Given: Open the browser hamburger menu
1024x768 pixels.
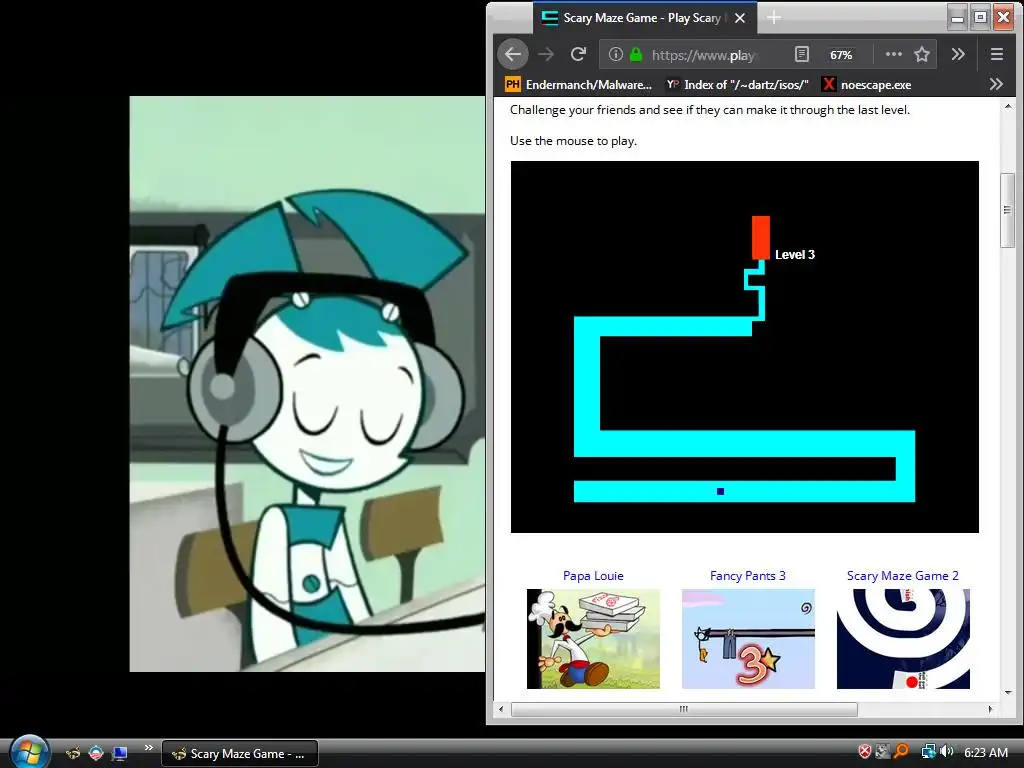Looking at the screenshot, I should click(997, 54).
